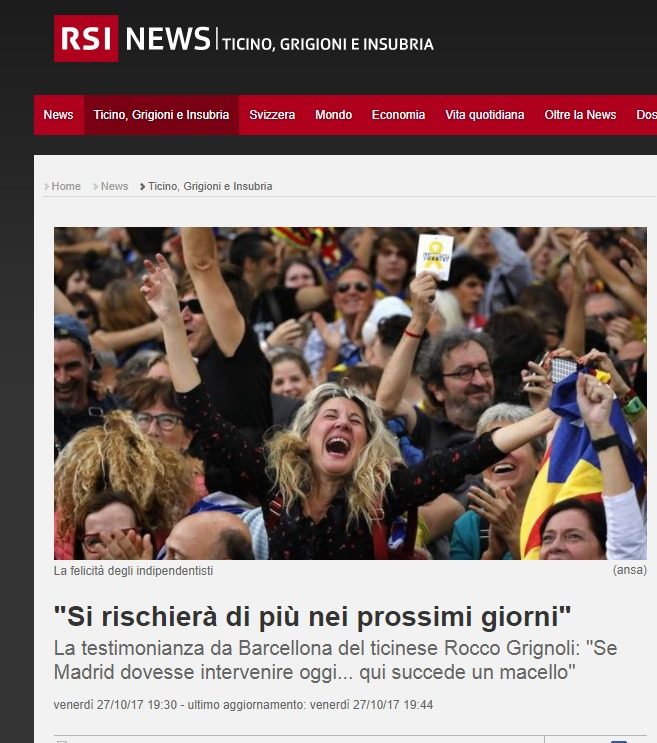Open the celebrating crowd article photo
The height and width of the screenshot is (743, 657).
pos(350,393)
